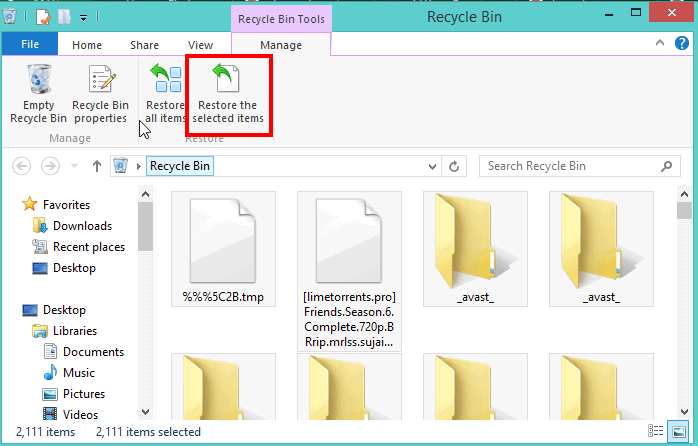Expand the Customize Quick Access Toolbar dropdown
The image size is (698, 446).
[x=83, y=18]
